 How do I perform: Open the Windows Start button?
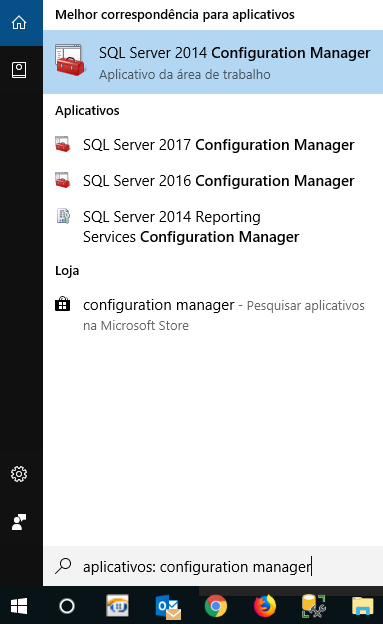19,606
